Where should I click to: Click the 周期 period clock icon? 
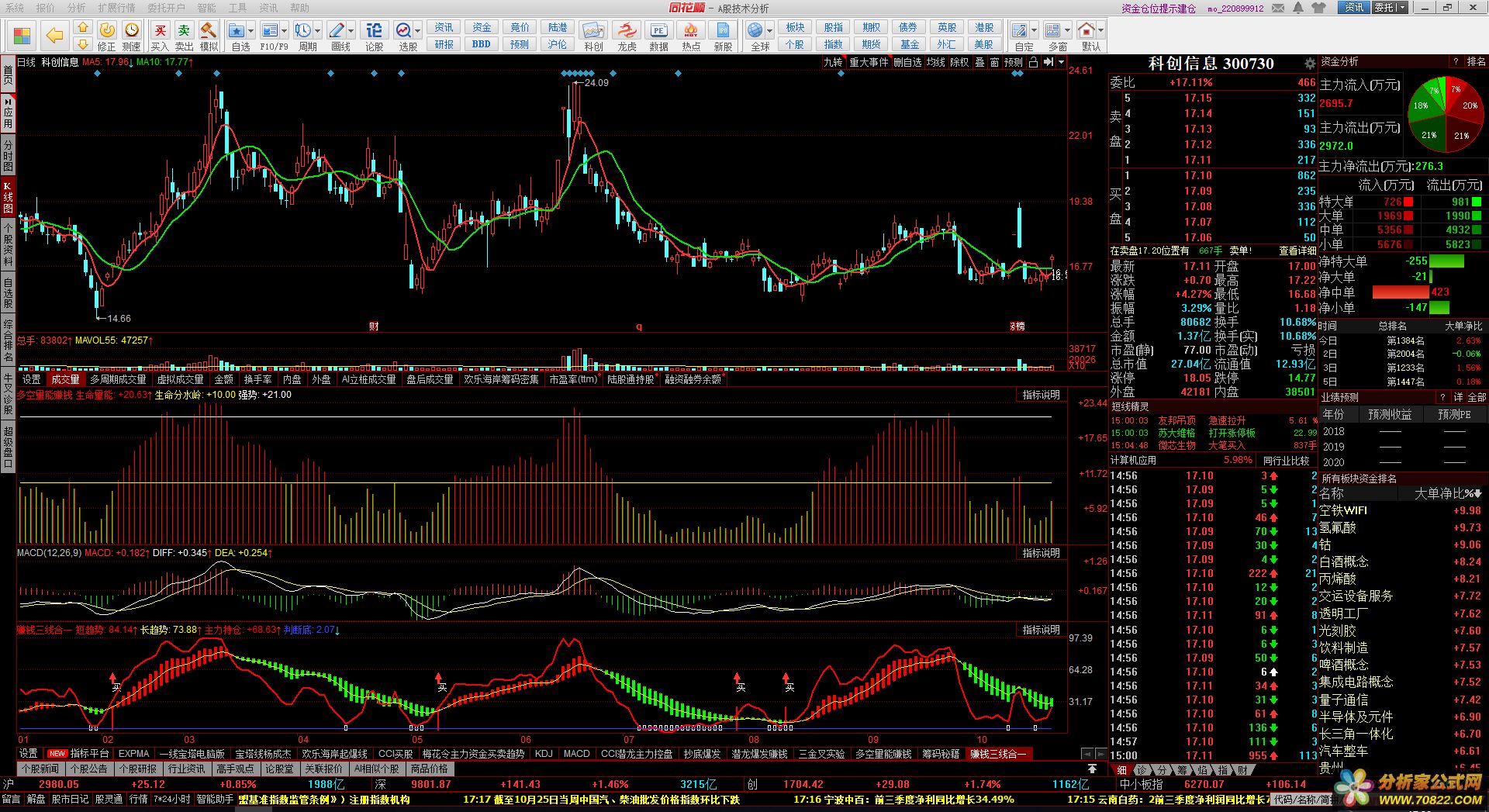[x=302, y=30]
